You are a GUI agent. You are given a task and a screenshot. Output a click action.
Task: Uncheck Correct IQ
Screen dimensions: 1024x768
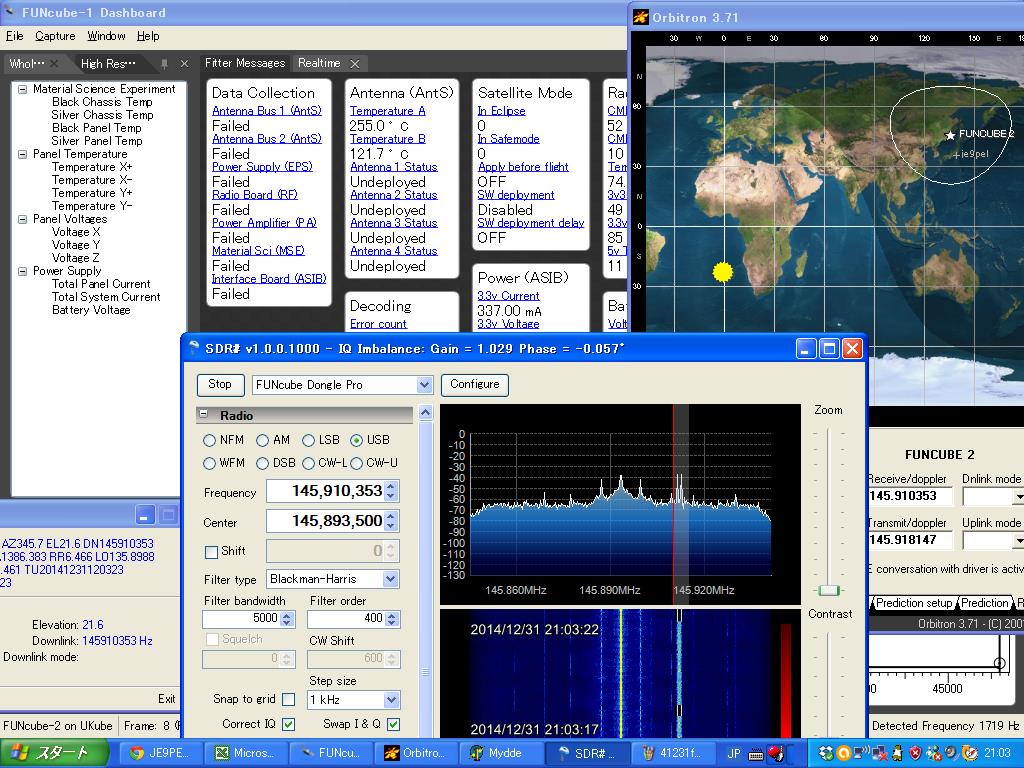(288, 724)
